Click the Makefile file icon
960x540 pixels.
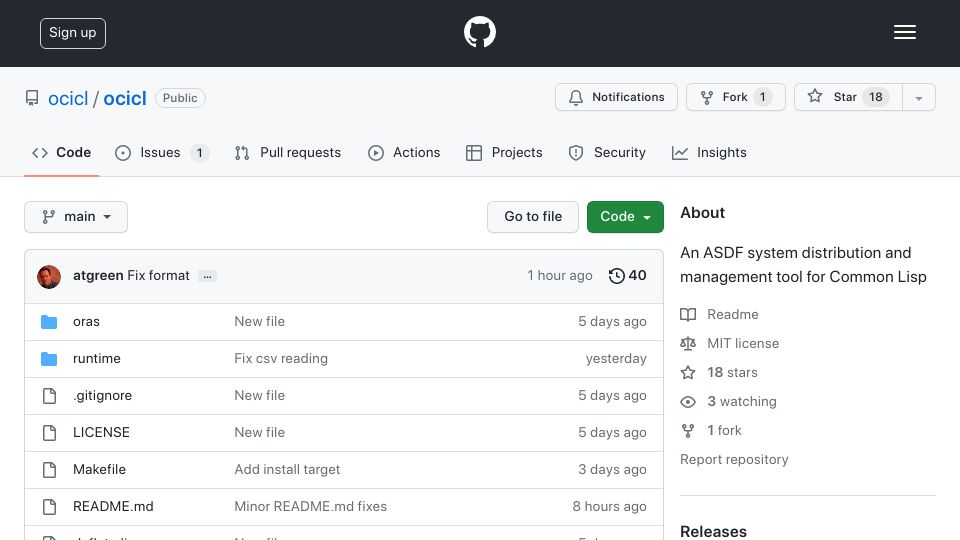pos(50,470)
